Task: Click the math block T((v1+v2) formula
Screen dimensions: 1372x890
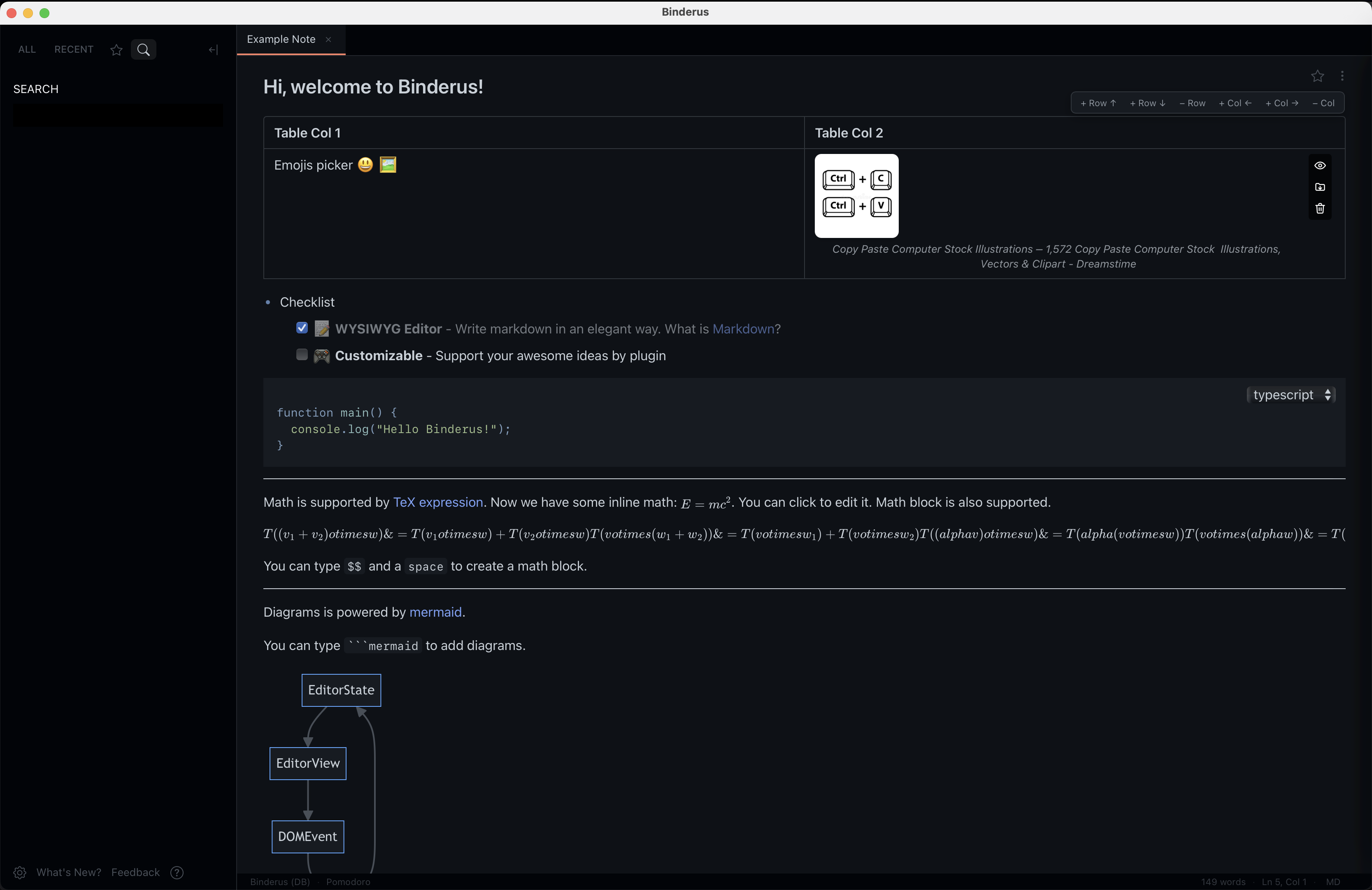Action: pos(804,534)
